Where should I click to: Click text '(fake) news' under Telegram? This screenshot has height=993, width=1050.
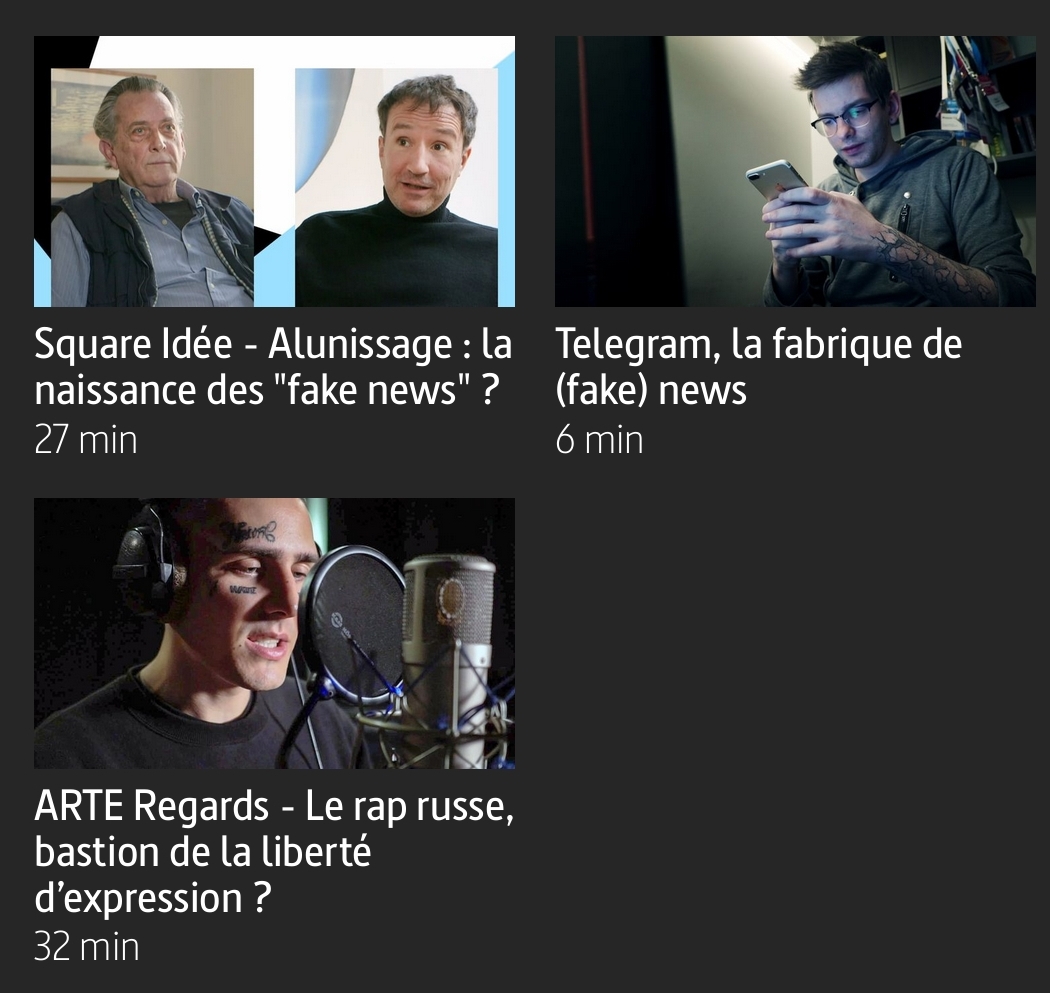tap(651, 391)
